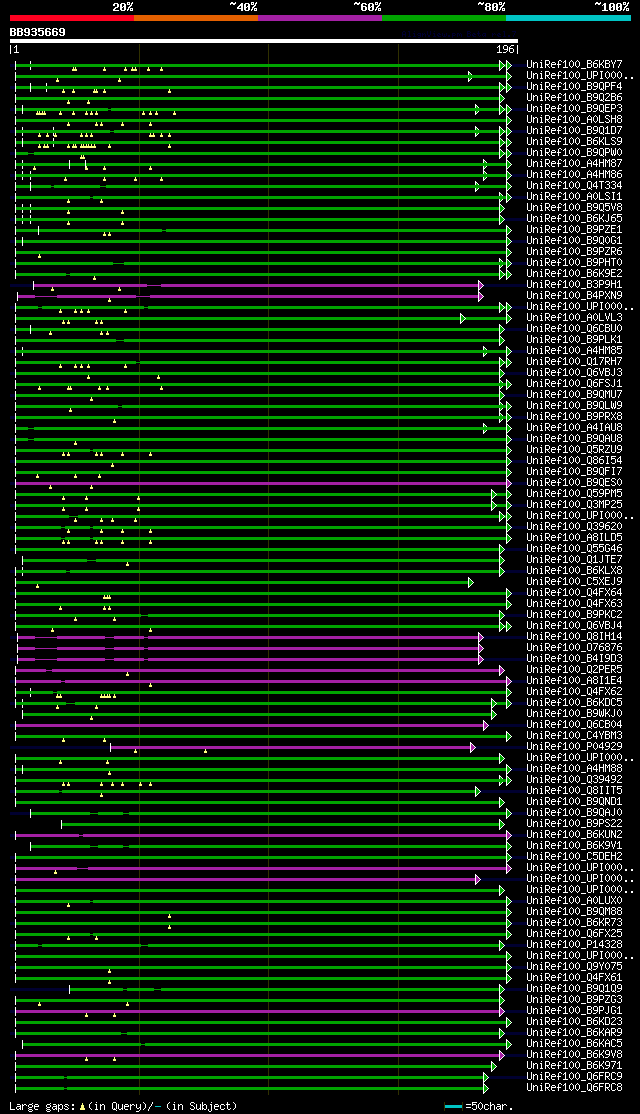Select the UniRef100_Q39492 label
The image size is (640, 1114).
click(x=575, y=780)
